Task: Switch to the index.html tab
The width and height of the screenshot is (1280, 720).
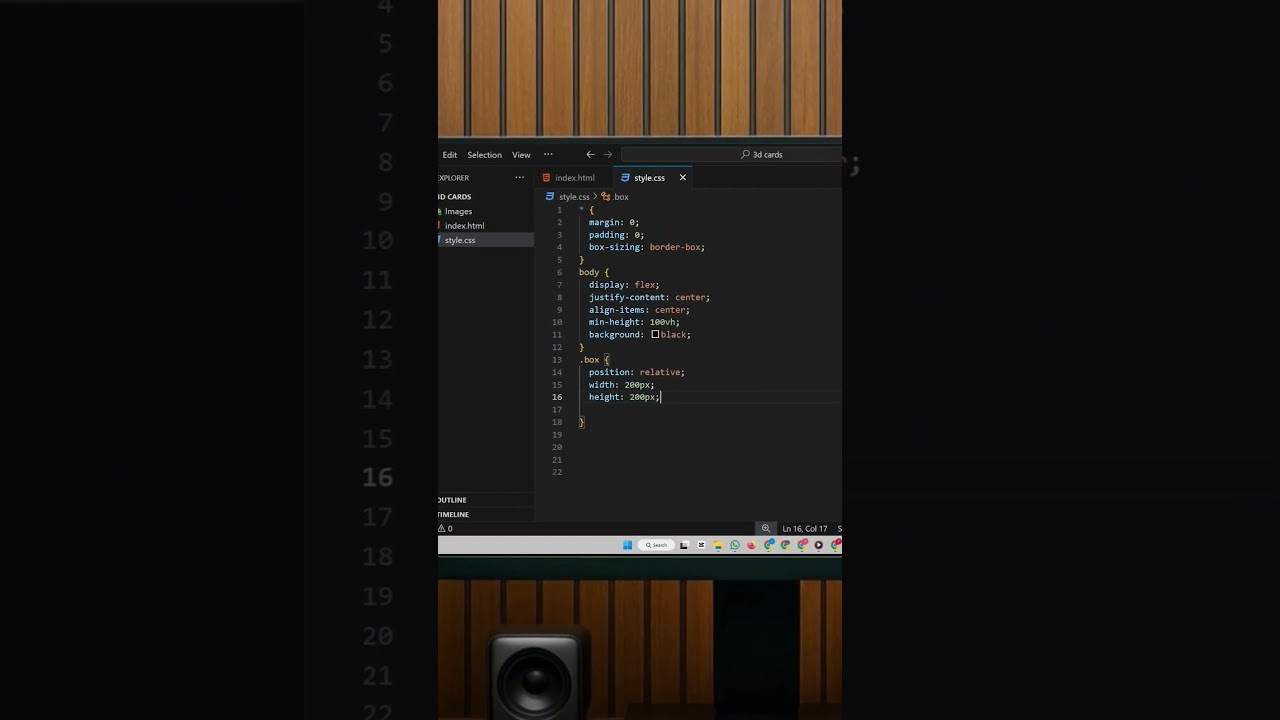Action: click(x=574, y=178)
